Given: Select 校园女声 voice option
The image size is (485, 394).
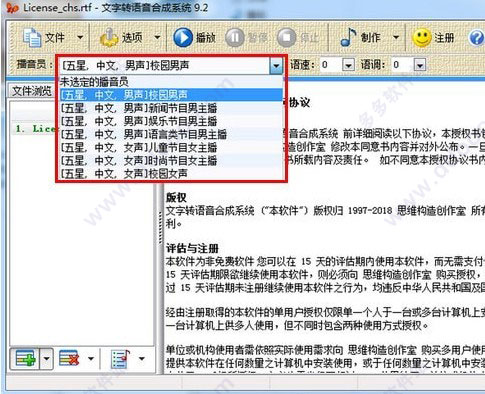Looking at the screenshot, I should [170, 173].
